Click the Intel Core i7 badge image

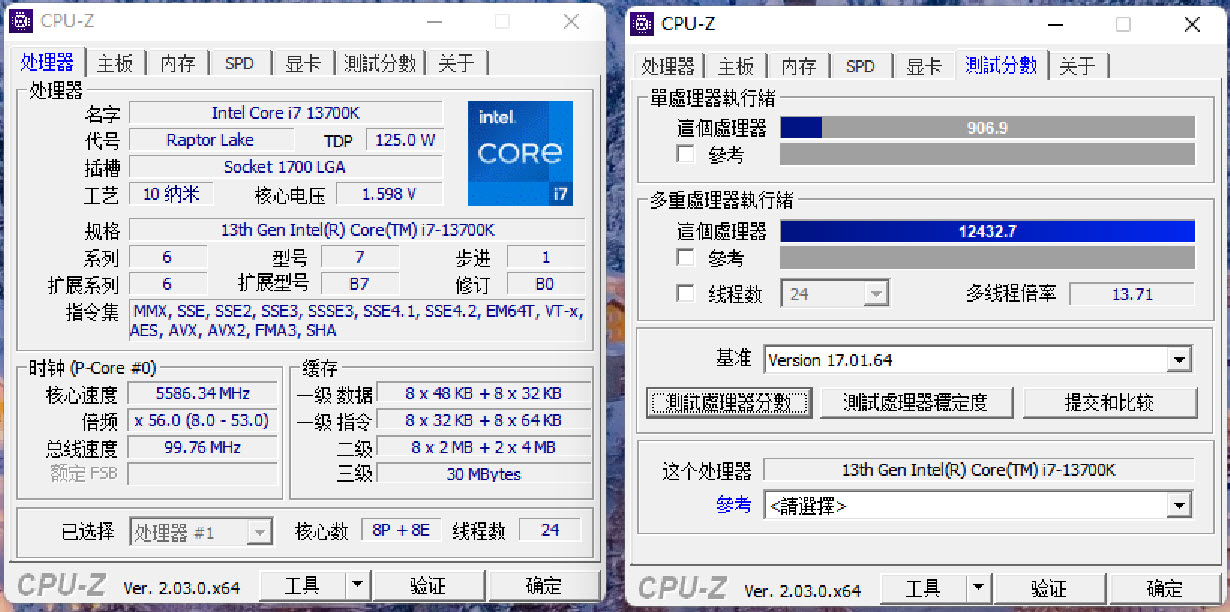[x=520, y=151]
